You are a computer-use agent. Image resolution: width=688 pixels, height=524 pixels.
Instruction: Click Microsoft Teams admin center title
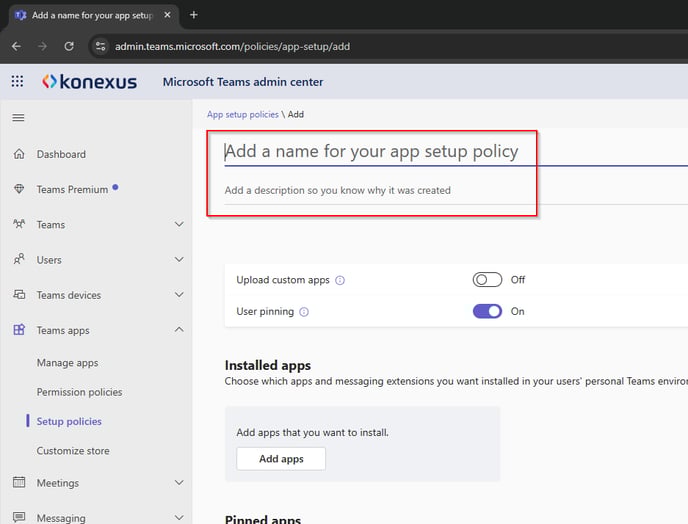[243, 82]
